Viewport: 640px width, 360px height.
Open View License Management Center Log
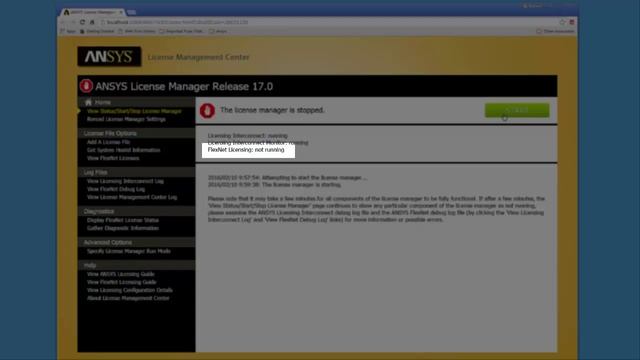coord(132,197)
